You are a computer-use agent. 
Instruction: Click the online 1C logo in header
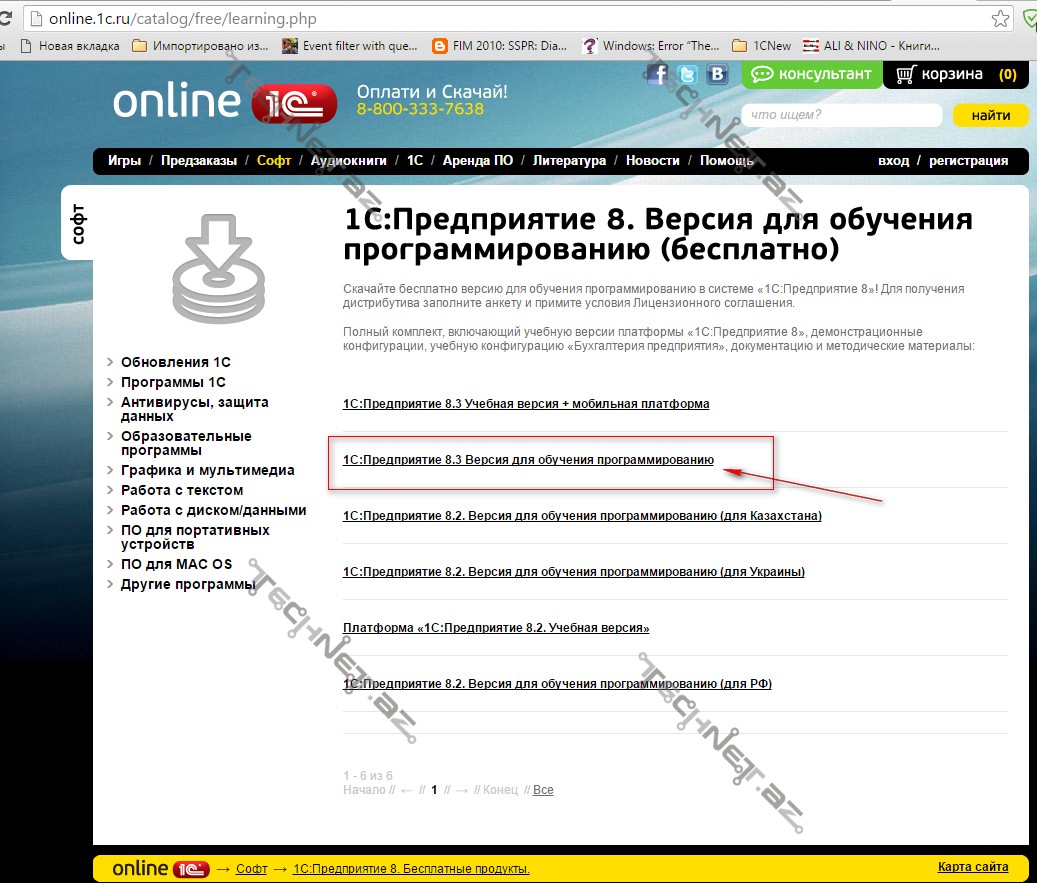[216, 102]
